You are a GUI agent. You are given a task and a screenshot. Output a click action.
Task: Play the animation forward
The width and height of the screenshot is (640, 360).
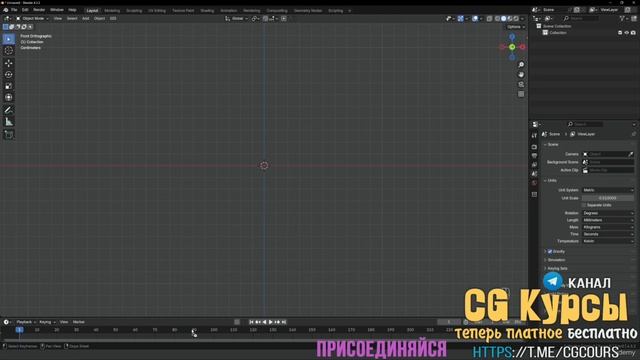[270, 322]
